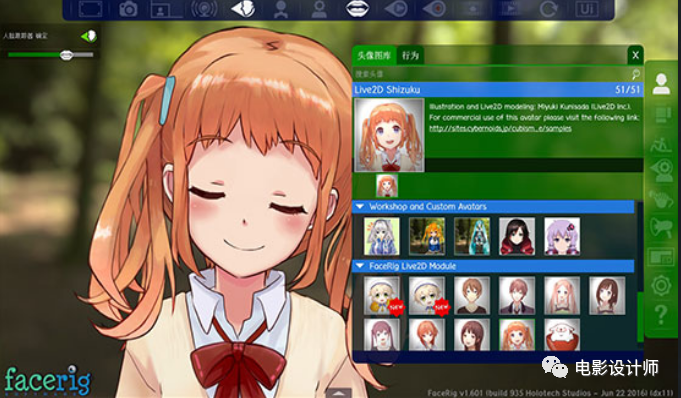
Task: Select the purple twin-tail girl avatar in bottom row
Action: pos(381,335)
